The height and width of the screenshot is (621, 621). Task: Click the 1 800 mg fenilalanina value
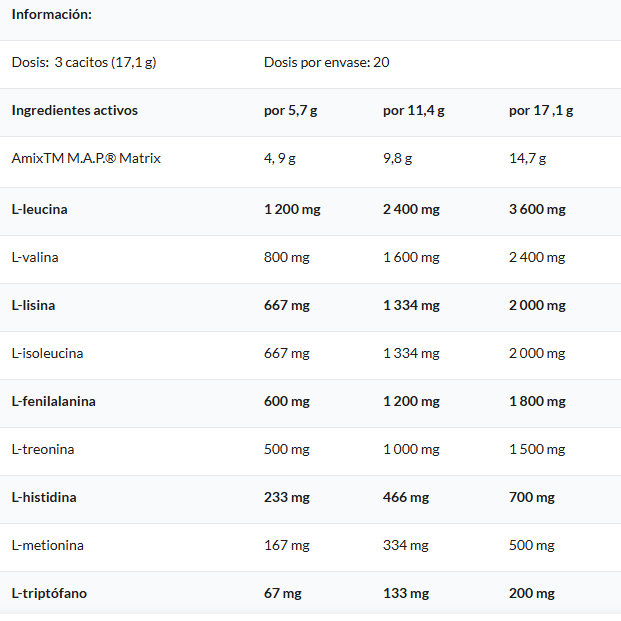tap(537, 401)
